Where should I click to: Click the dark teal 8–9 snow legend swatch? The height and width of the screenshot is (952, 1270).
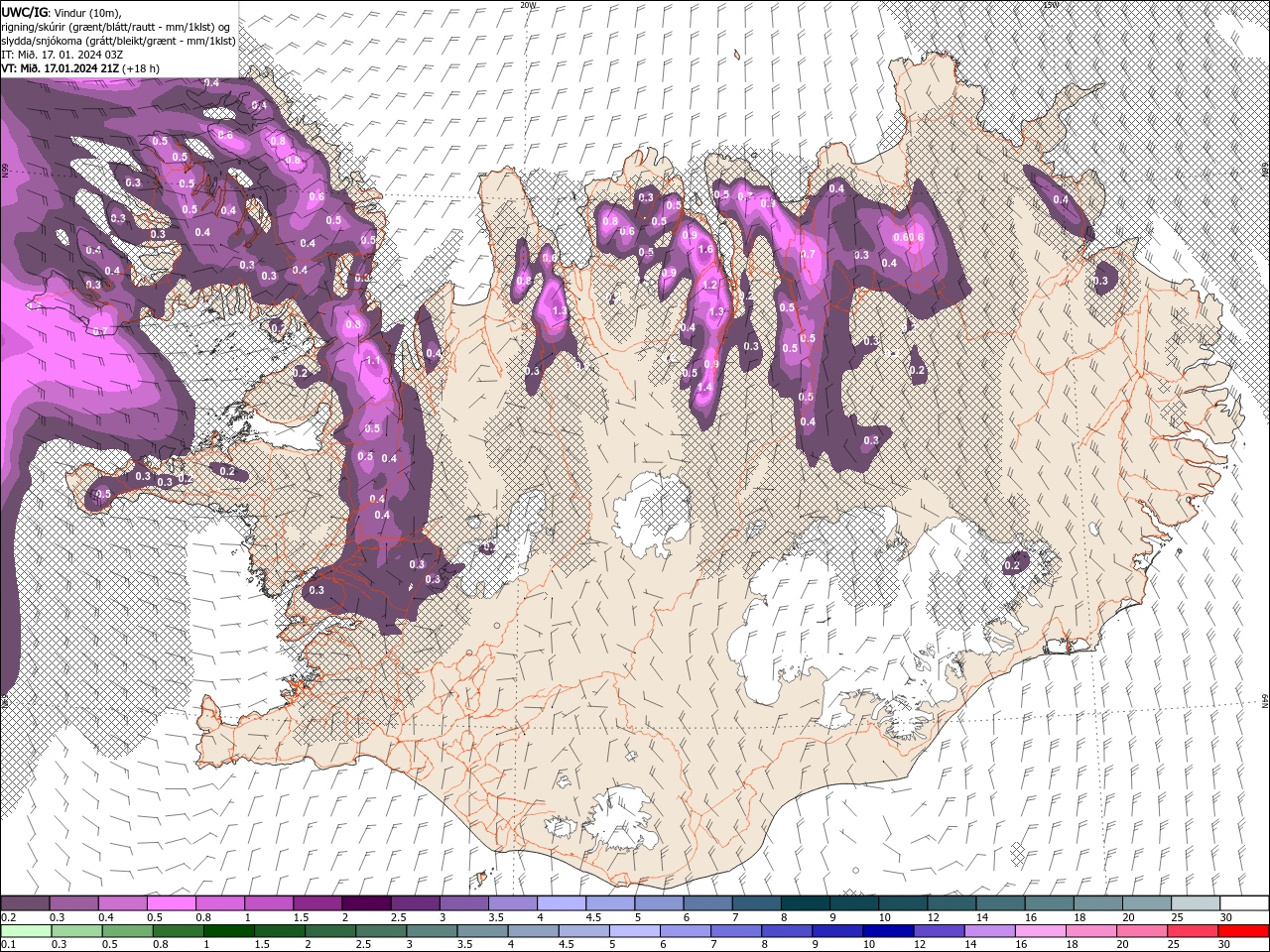pyautogui.click(x=806, y=903)
